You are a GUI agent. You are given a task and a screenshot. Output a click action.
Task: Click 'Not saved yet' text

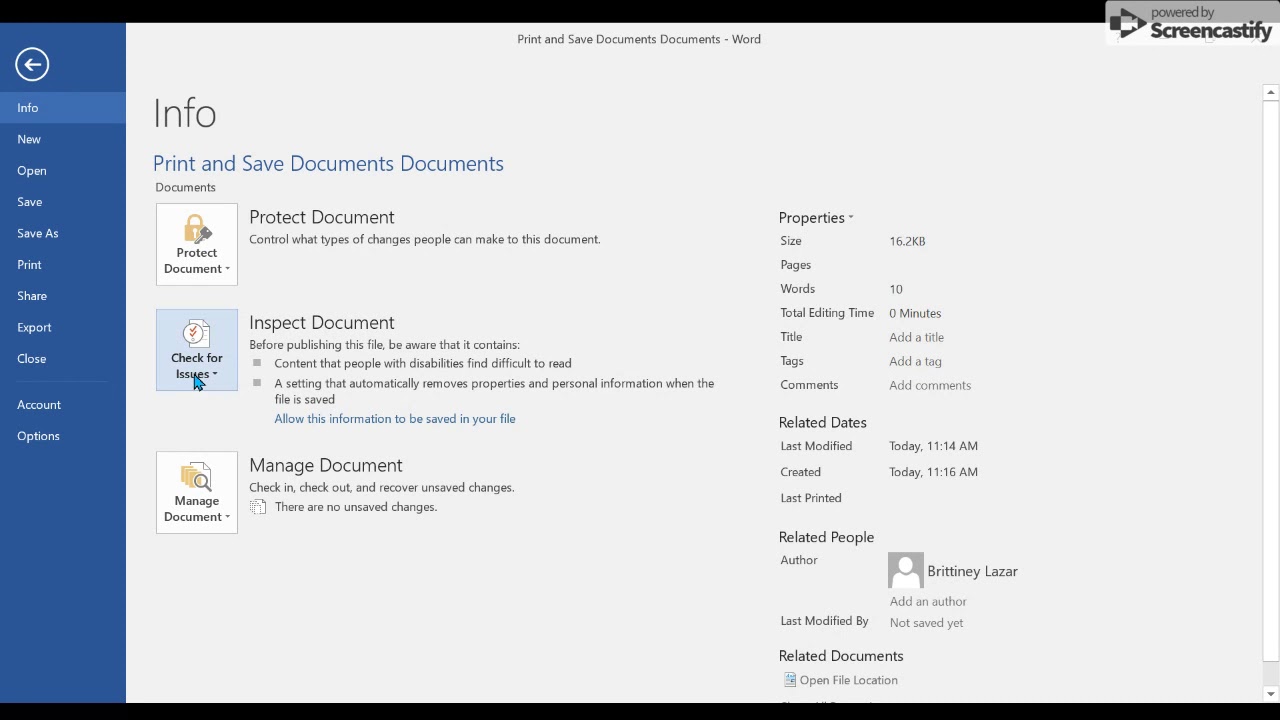click(926, 622)
